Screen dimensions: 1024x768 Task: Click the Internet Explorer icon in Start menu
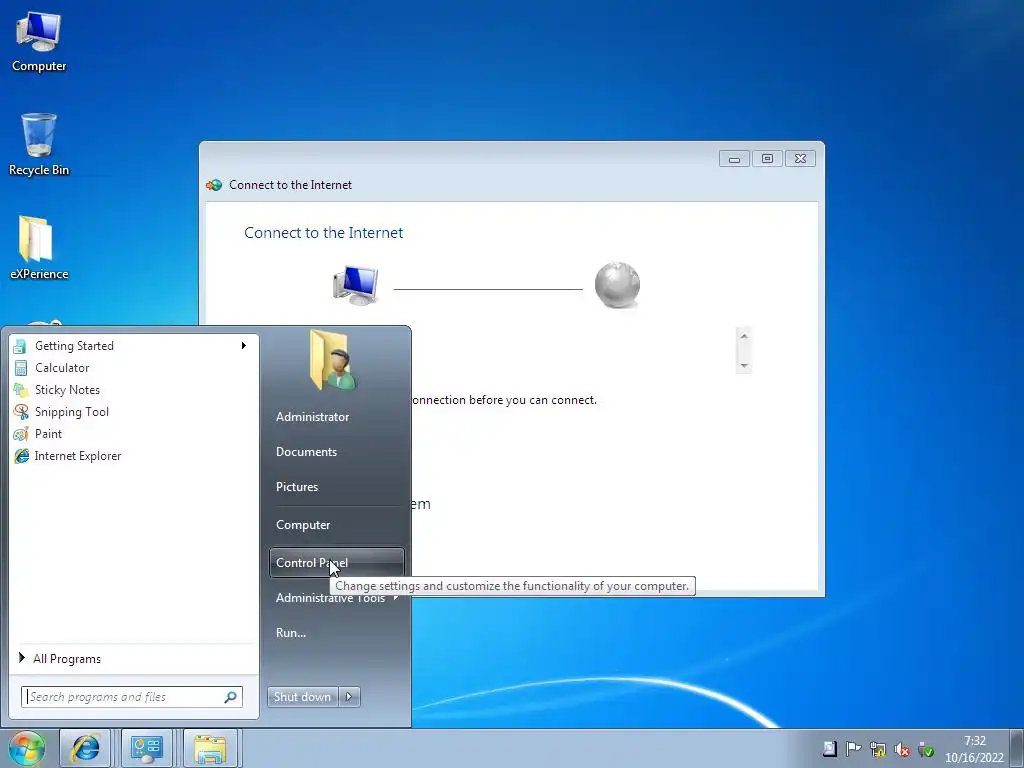21,456
